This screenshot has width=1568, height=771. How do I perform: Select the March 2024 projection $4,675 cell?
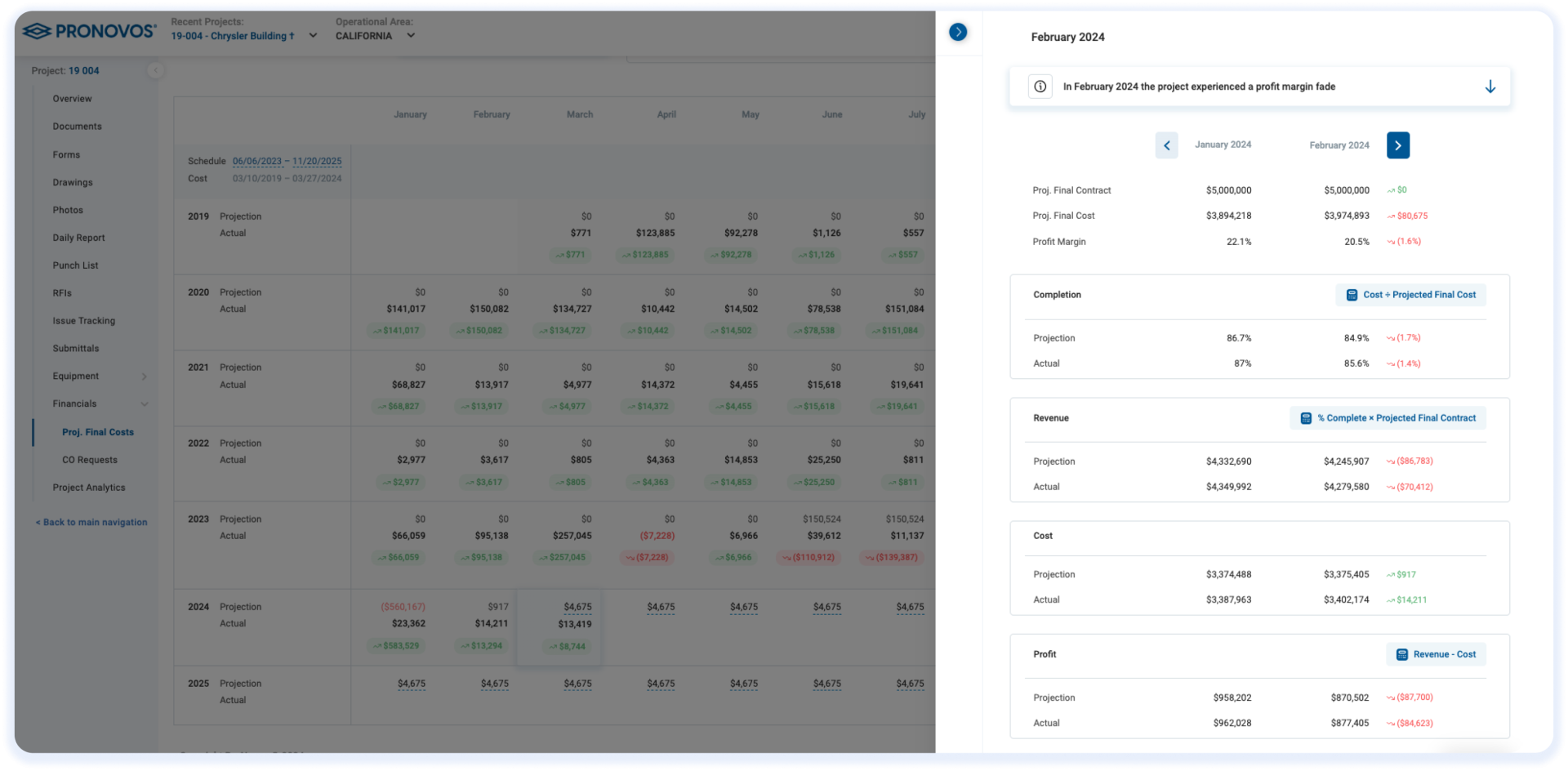(x=577, y=607)
